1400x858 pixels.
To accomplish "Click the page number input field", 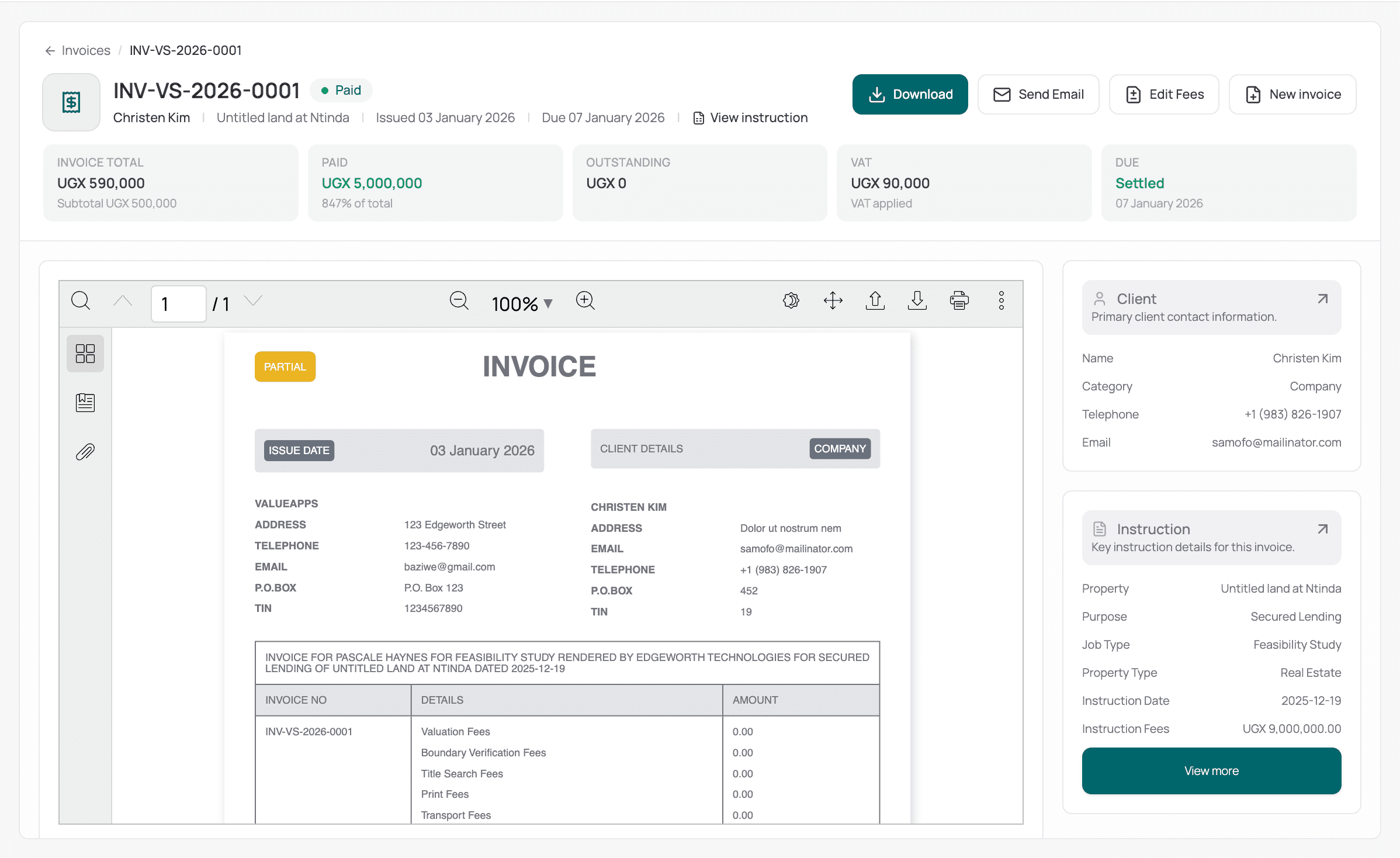I will click(x=178, y=304).
